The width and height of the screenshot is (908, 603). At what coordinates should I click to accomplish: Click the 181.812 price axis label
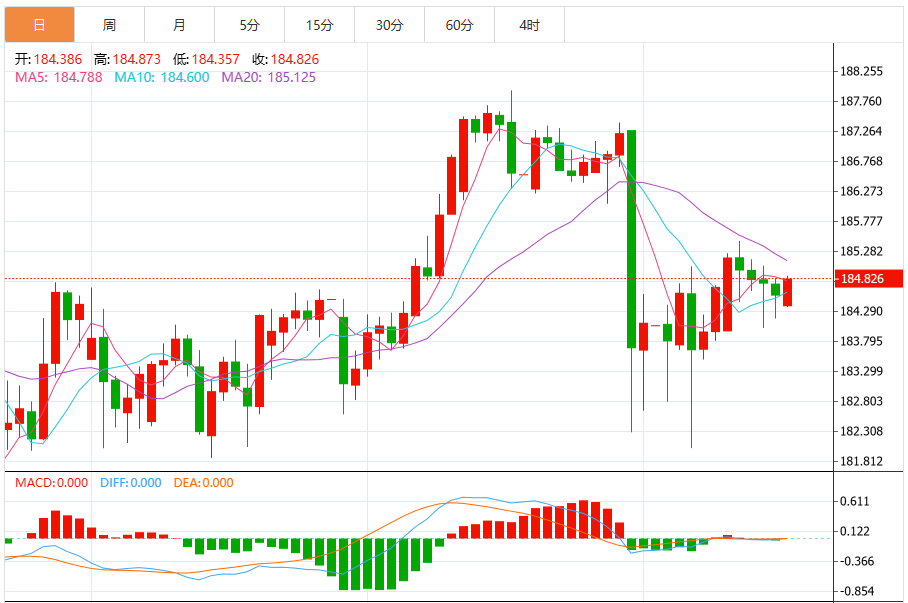[x=862, y=461]
